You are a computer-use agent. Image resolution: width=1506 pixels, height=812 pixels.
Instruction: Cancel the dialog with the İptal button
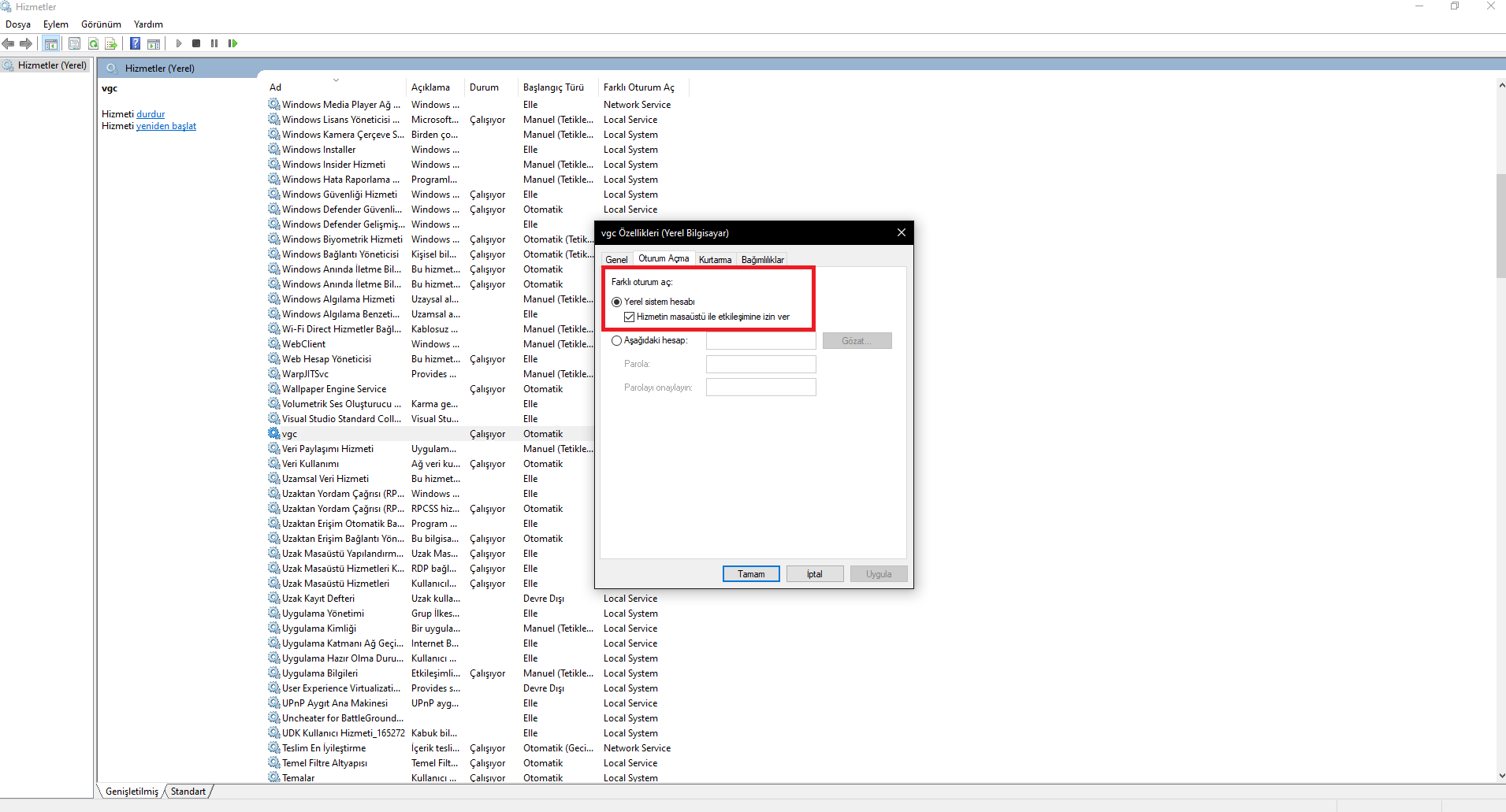[x=815, y=574]
